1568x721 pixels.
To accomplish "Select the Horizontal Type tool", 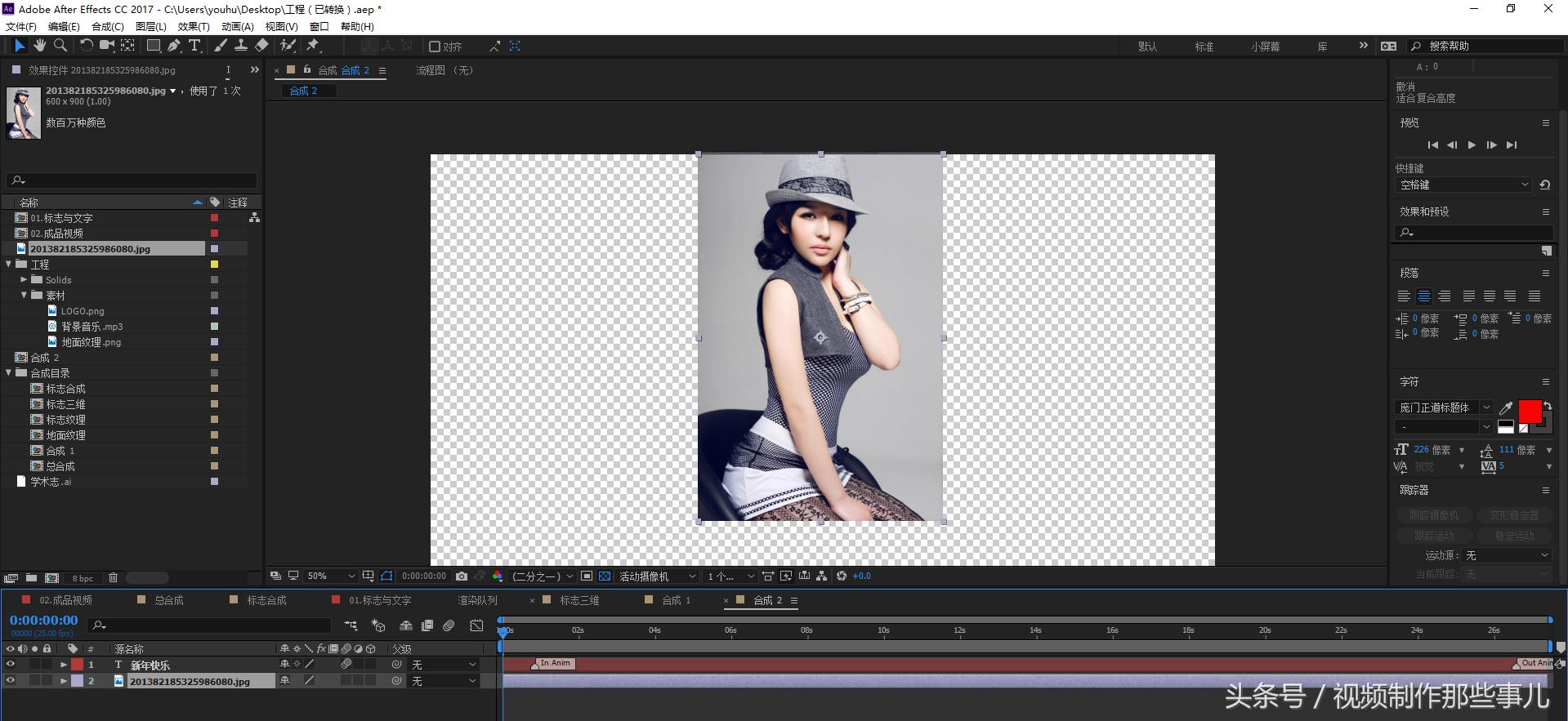I will tap(194, 46).
